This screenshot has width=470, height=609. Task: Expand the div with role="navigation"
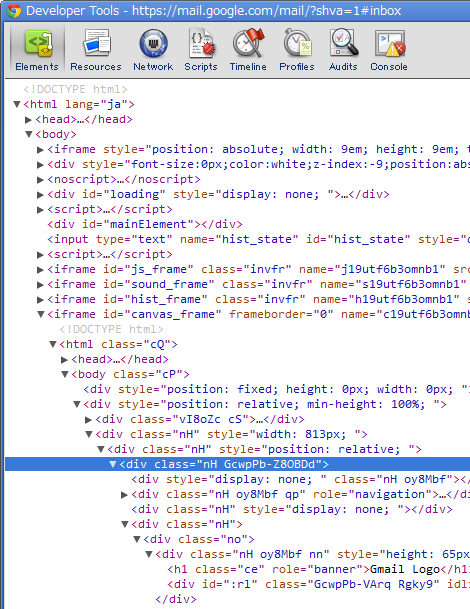[124, 494]
